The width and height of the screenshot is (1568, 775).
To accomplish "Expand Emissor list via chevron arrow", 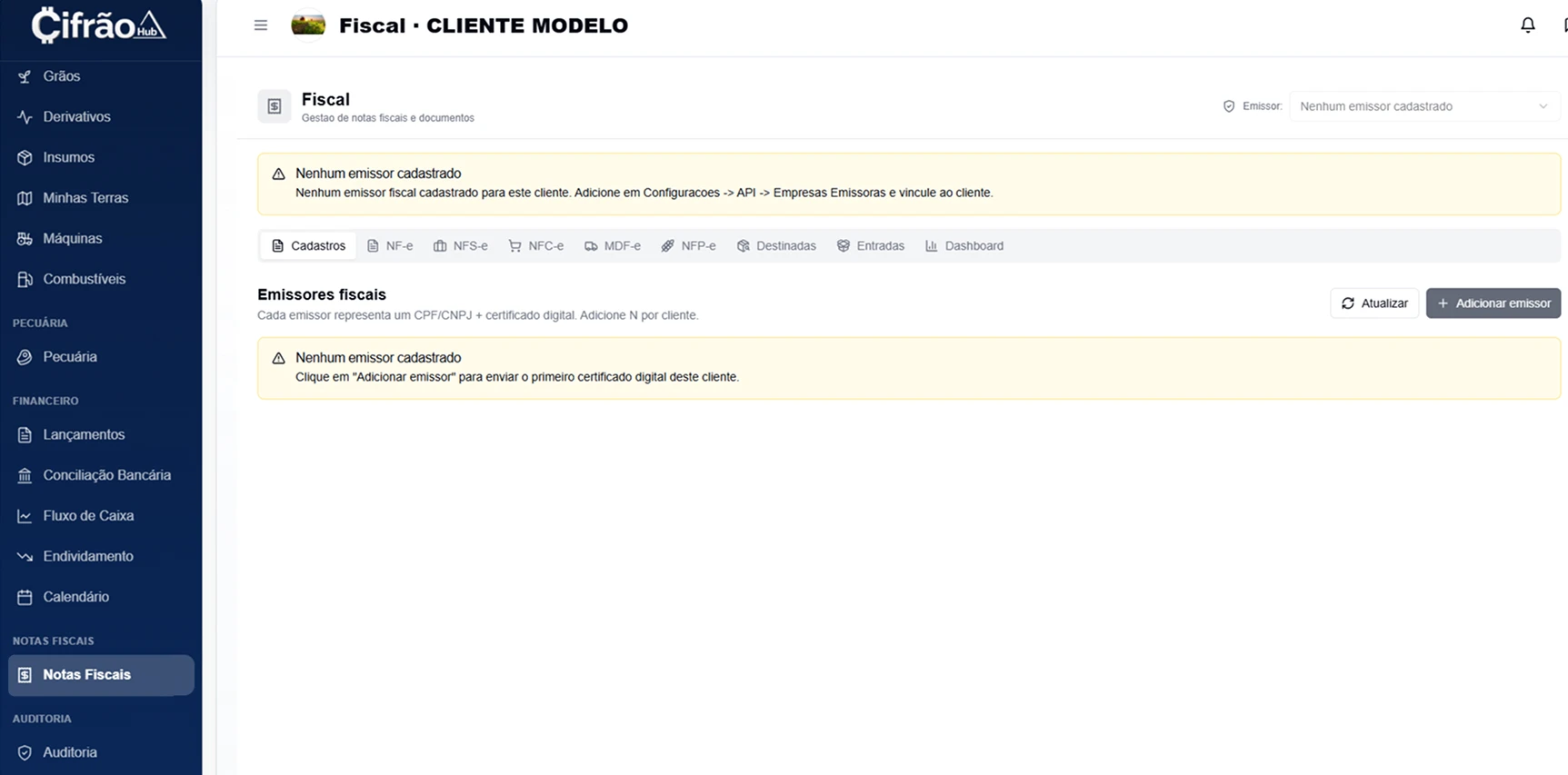I will [x=1543, y=106].
